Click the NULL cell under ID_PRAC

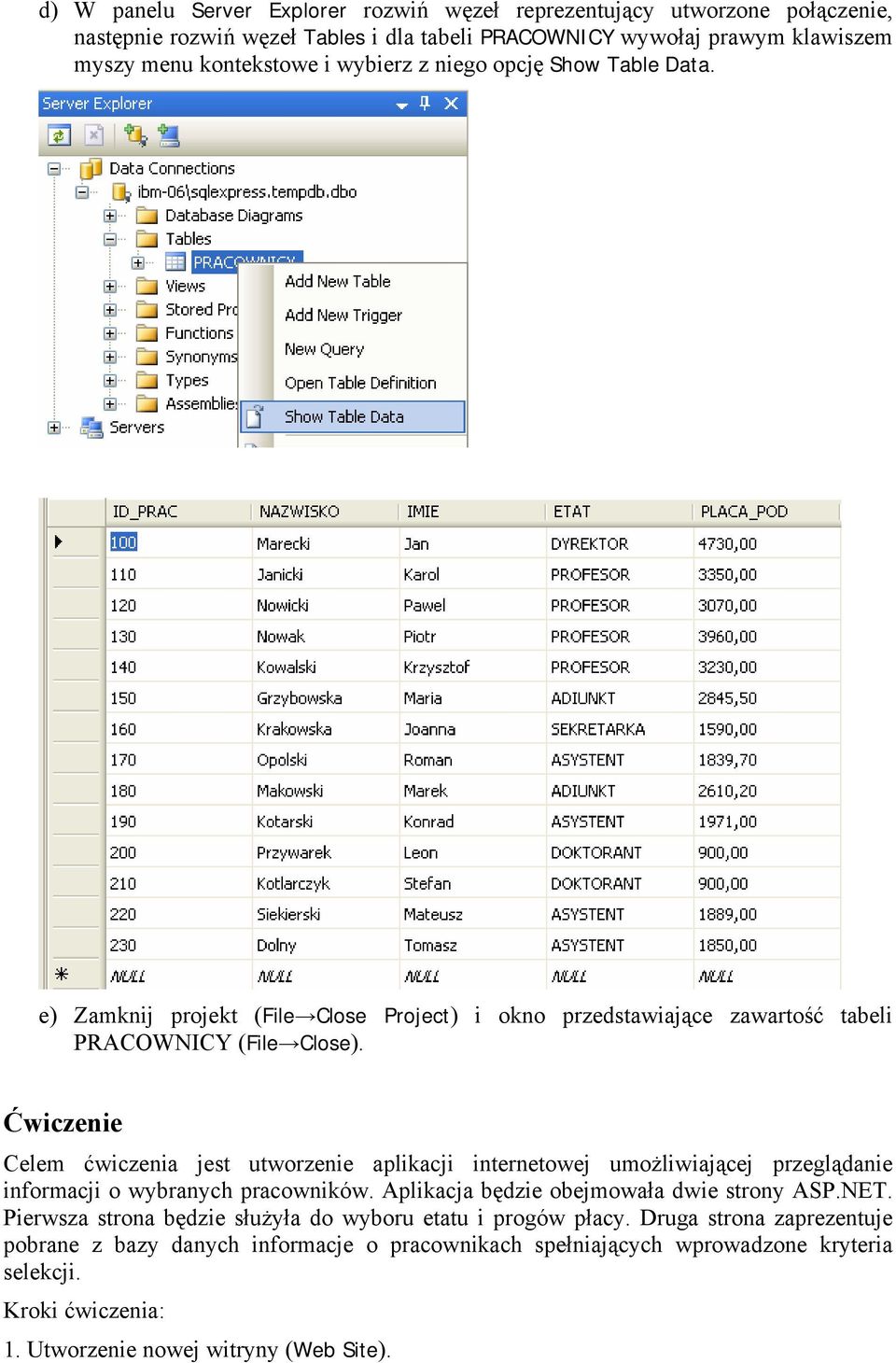178,976
